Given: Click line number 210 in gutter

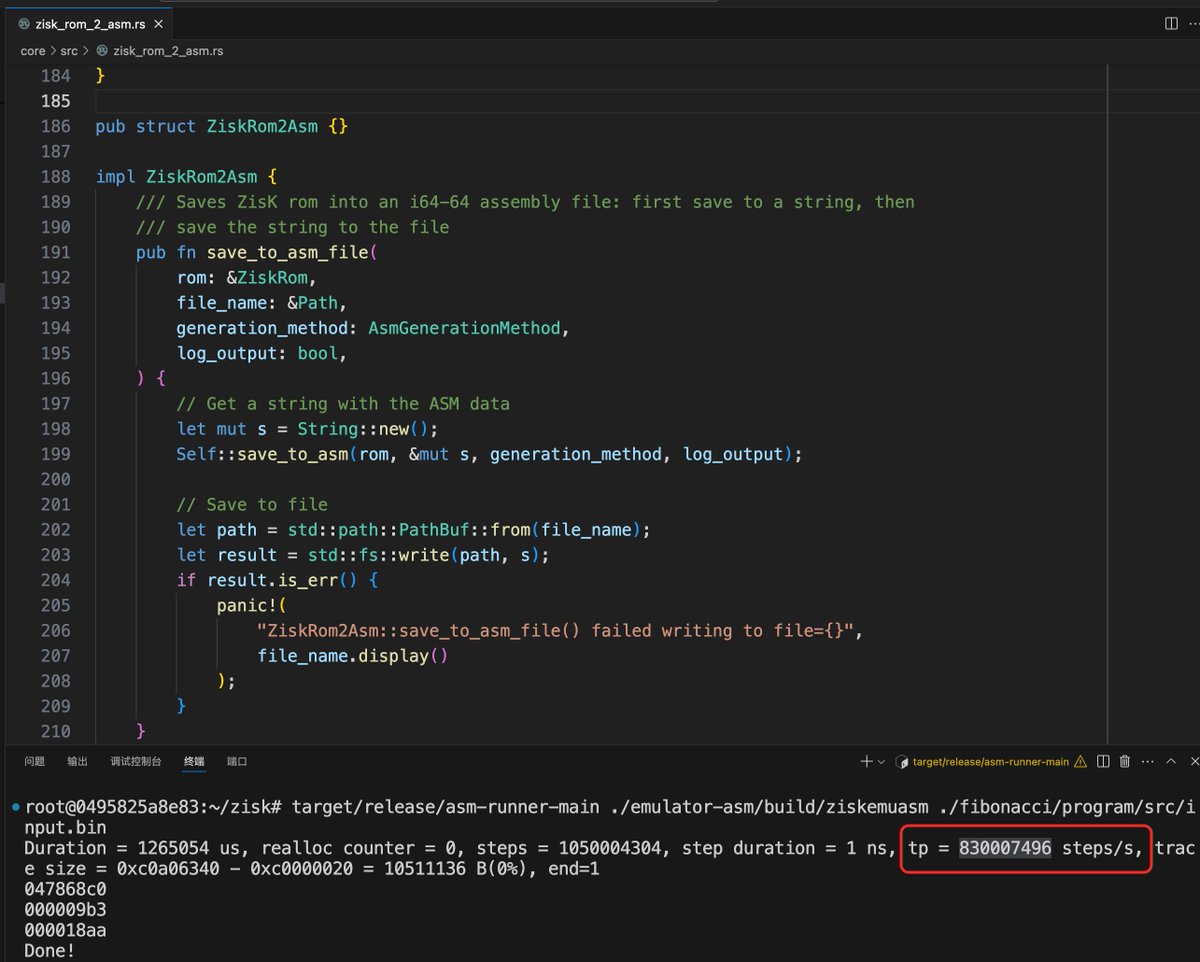Looking at the screenshot, I should (55, 731).
